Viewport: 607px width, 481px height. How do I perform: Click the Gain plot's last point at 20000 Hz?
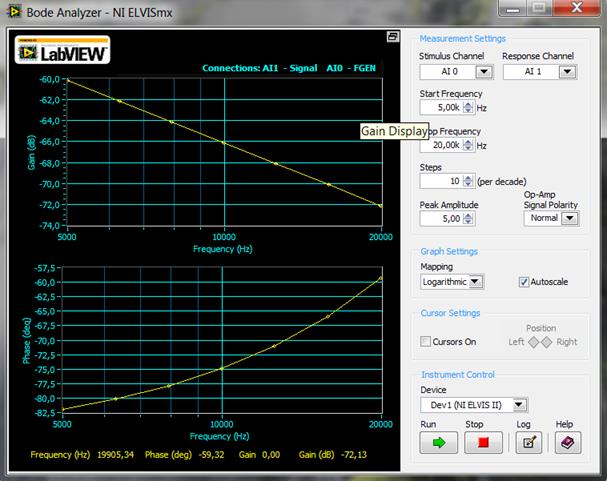380,206
